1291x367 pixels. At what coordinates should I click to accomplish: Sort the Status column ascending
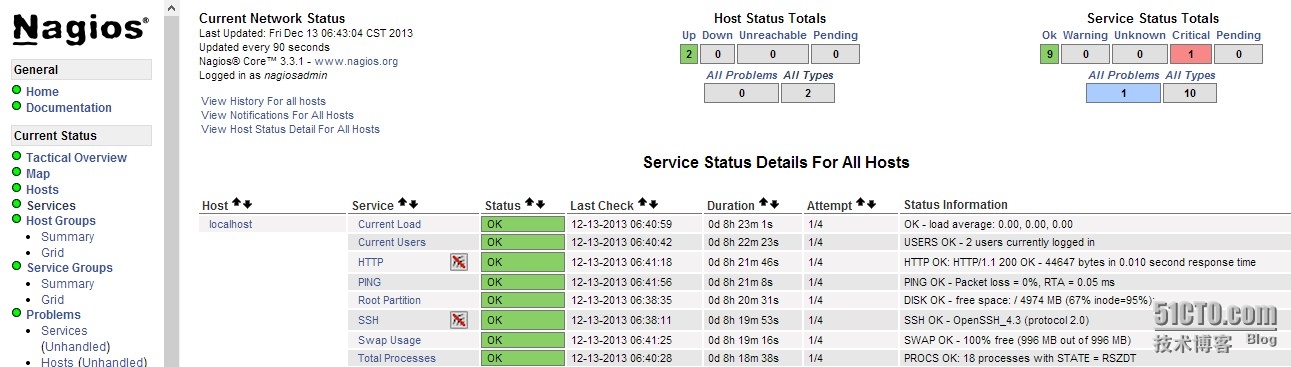[x=530, y=204]
